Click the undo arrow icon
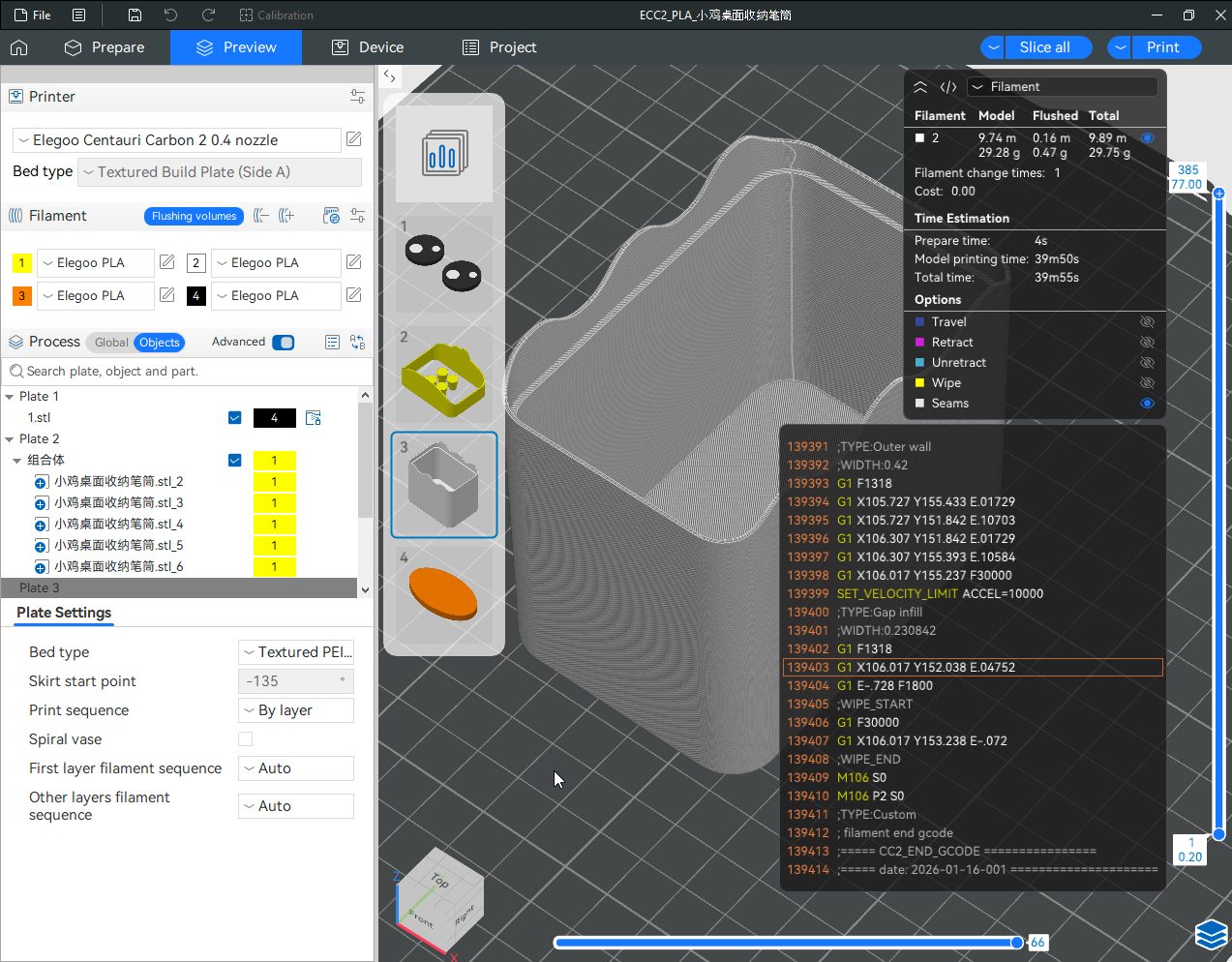This screenshot has width=1232, height=962. click(171, 15)
